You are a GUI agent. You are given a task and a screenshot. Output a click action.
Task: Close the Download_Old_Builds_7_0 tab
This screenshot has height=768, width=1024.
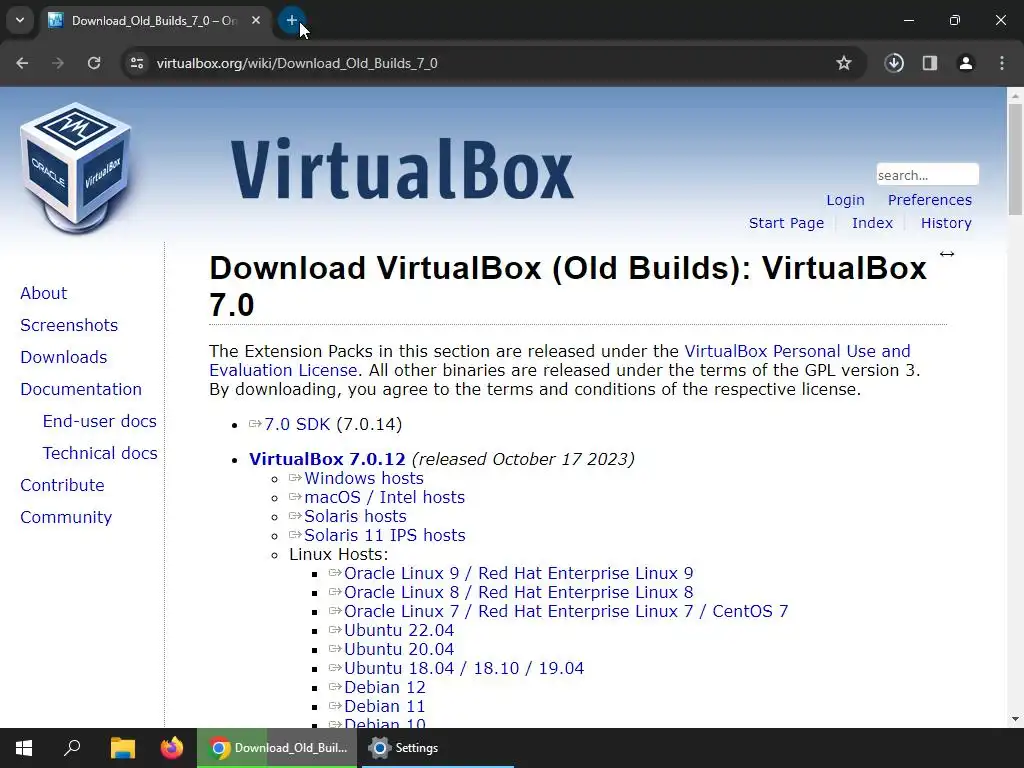tap(256, 20)
